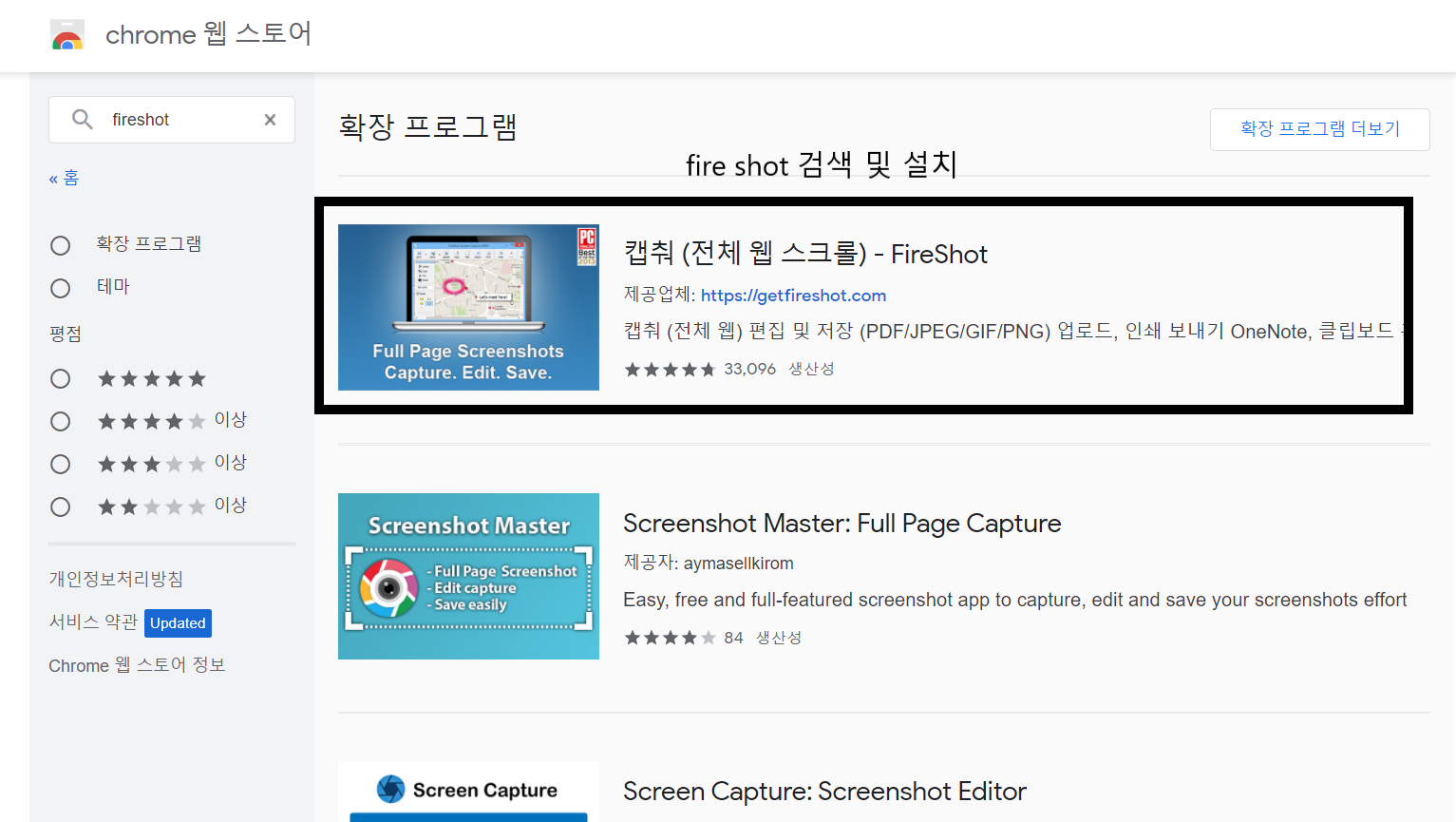Viewport: 1456px width, 822px height.
Task: Open the 캡춰 (전체 웹 스크롤) - FireShot title
Action: 805,254
